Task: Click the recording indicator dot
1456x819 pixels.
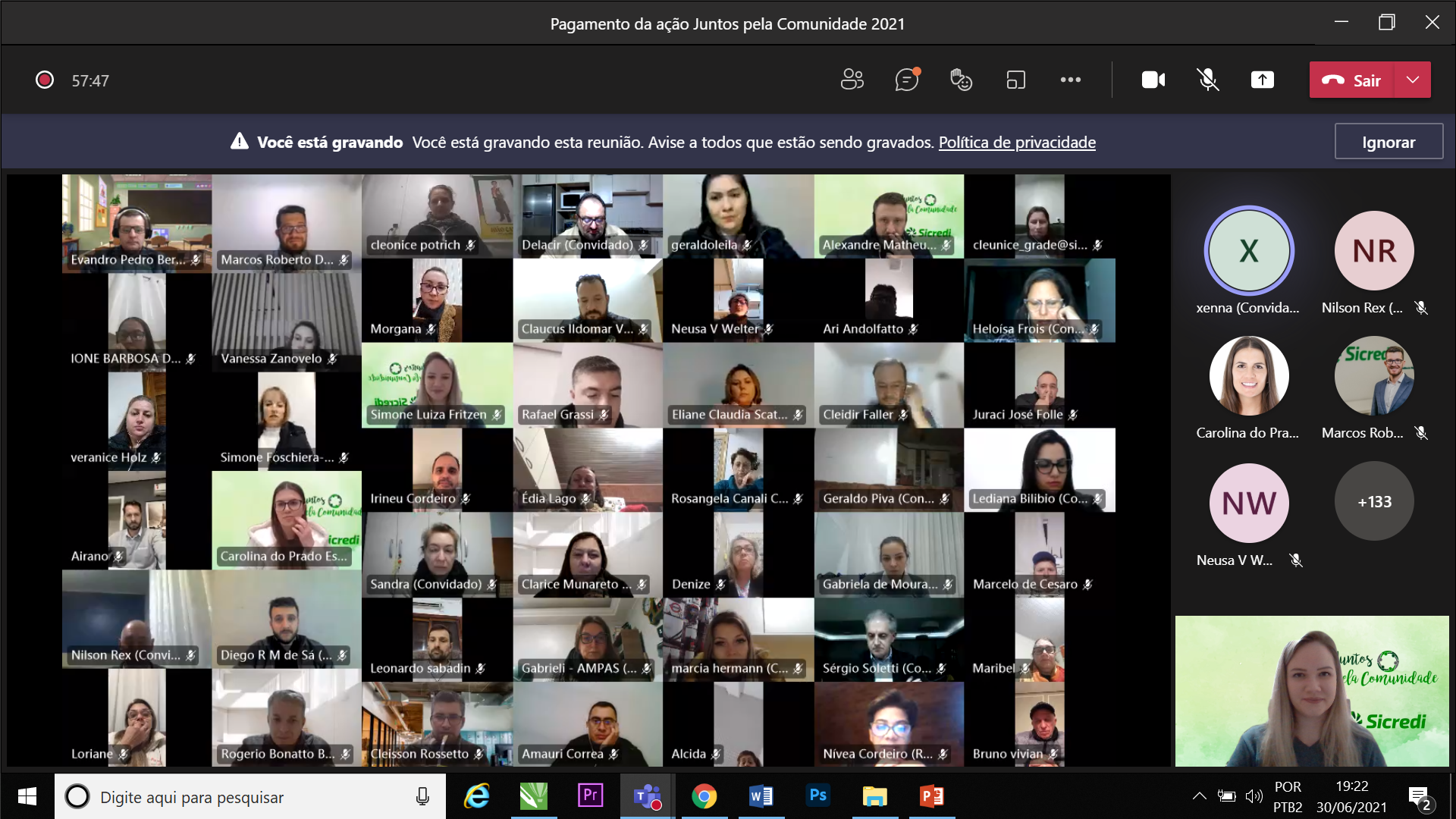Action: point(45,80)
